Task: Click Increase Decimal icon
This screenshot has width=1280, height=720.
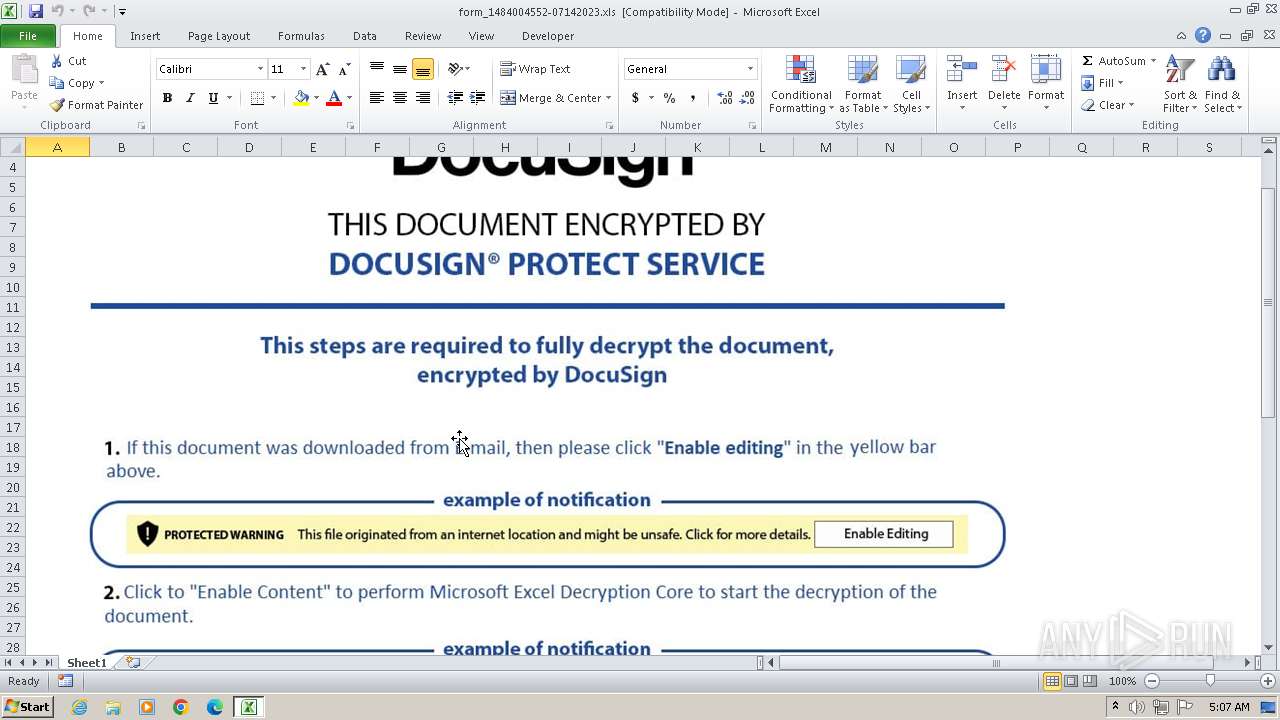Action: point(725,98)
